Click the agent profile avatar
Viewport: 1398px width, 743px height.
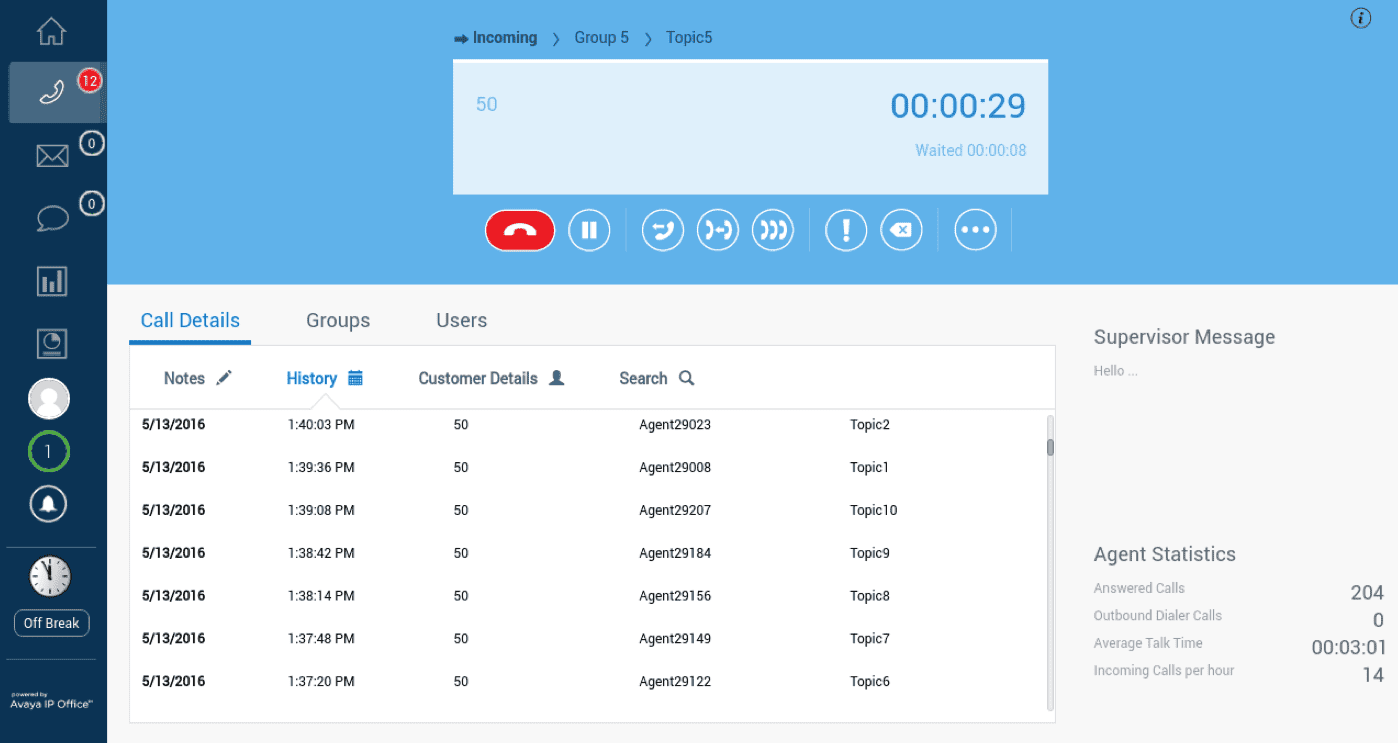pyautogui.click(x=49, y=398)
